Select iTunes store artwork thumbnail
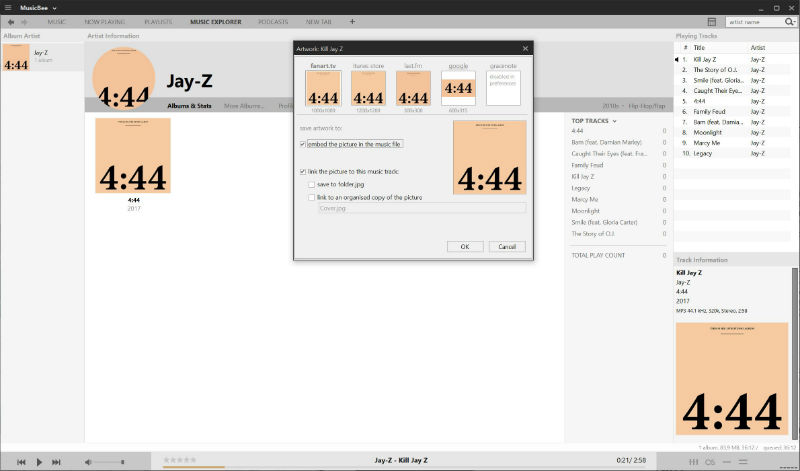Screen dimensions: 800x471 (368, 88)
